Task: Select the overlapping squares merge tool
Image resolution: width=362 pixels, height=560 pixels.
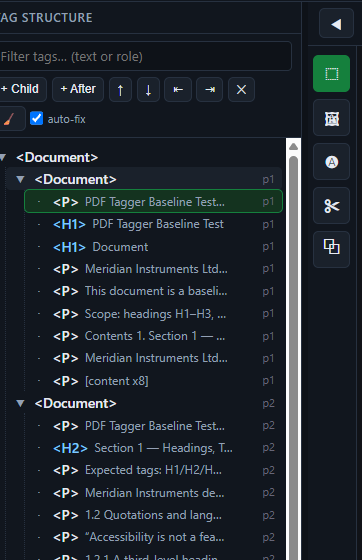Action: (x=331, y=250)
